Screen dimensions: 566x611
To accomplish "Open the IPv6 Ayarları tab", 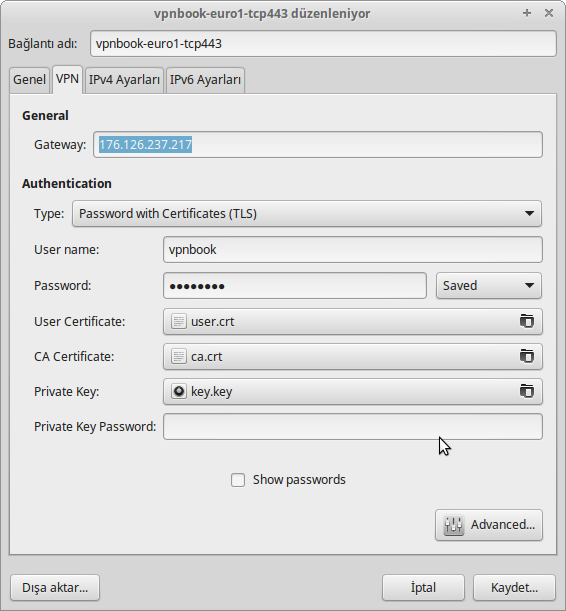I will point(205,80).
